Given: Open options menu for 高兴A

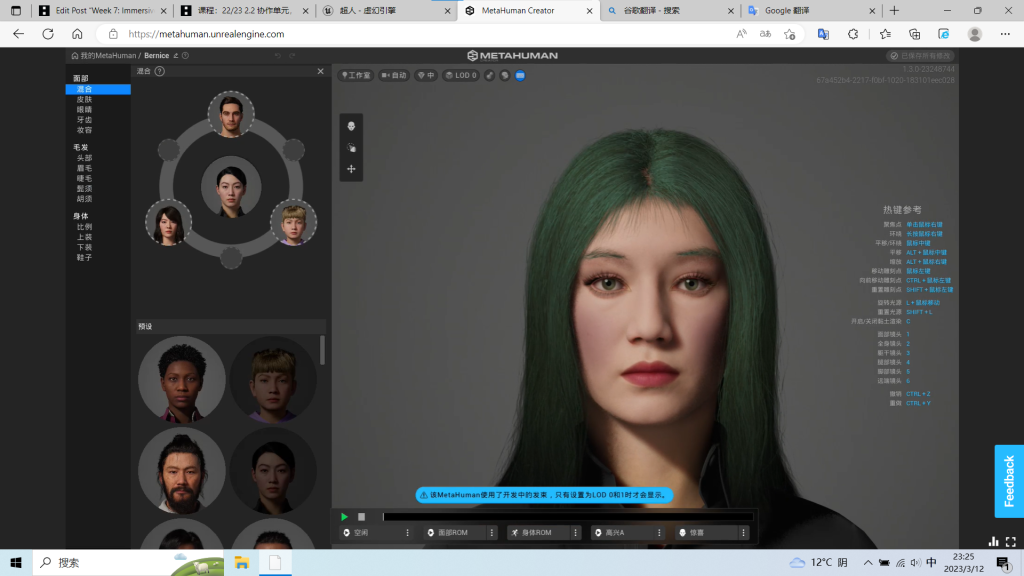Looking at the screenshot, I should [660, 533].
